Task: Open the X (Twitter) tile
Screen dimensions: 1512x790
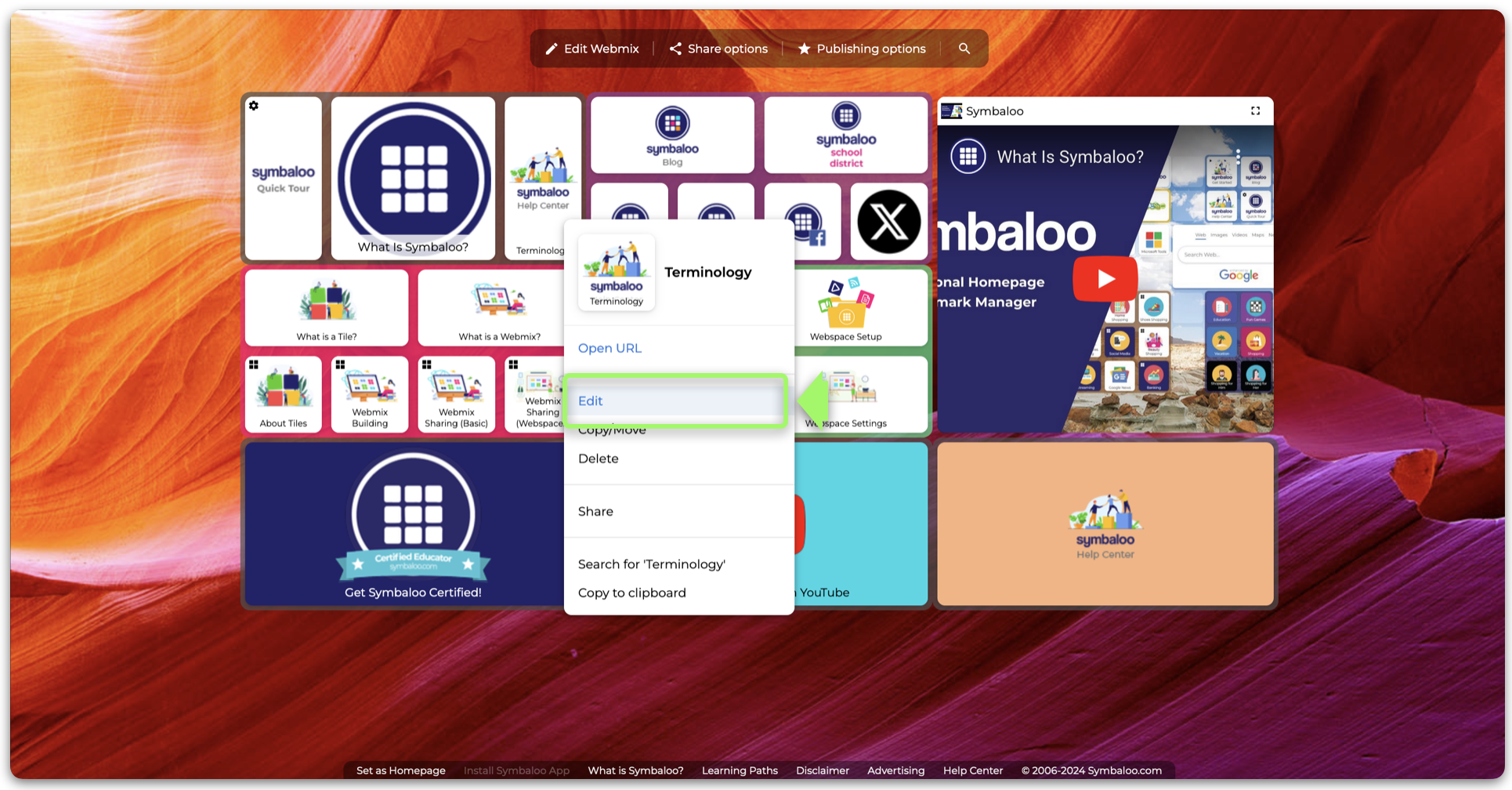Action: coord(889,221)
